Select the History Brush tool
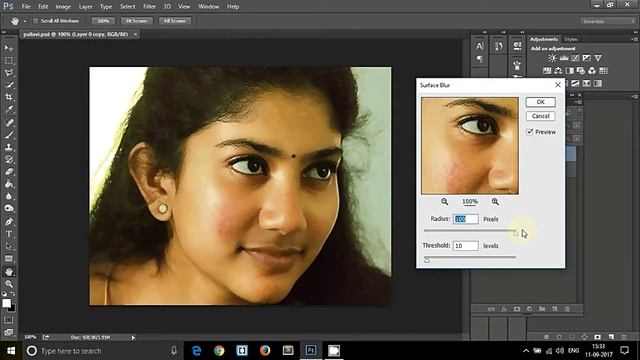The height and width of the screenshot is (360, 640). (x=9, y=159)
